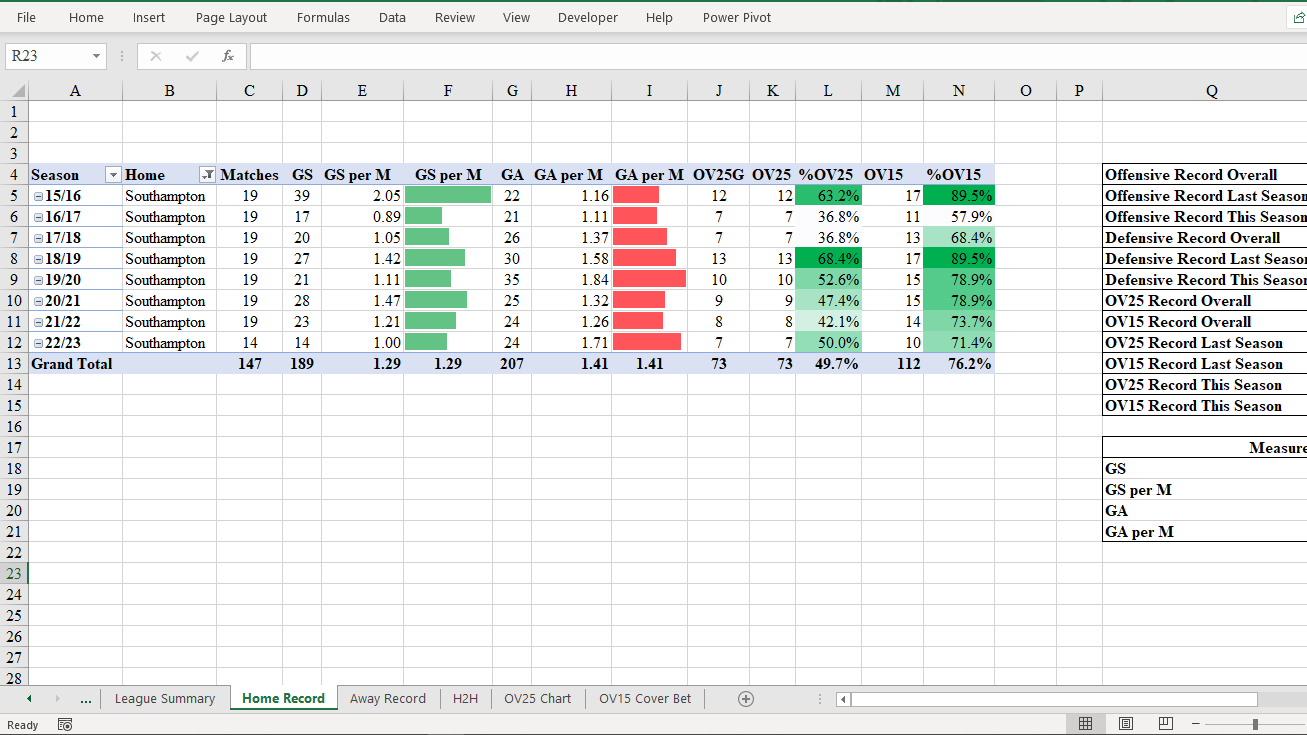Switch to the Power Pivot ribbon tab

tap(737, 17)
